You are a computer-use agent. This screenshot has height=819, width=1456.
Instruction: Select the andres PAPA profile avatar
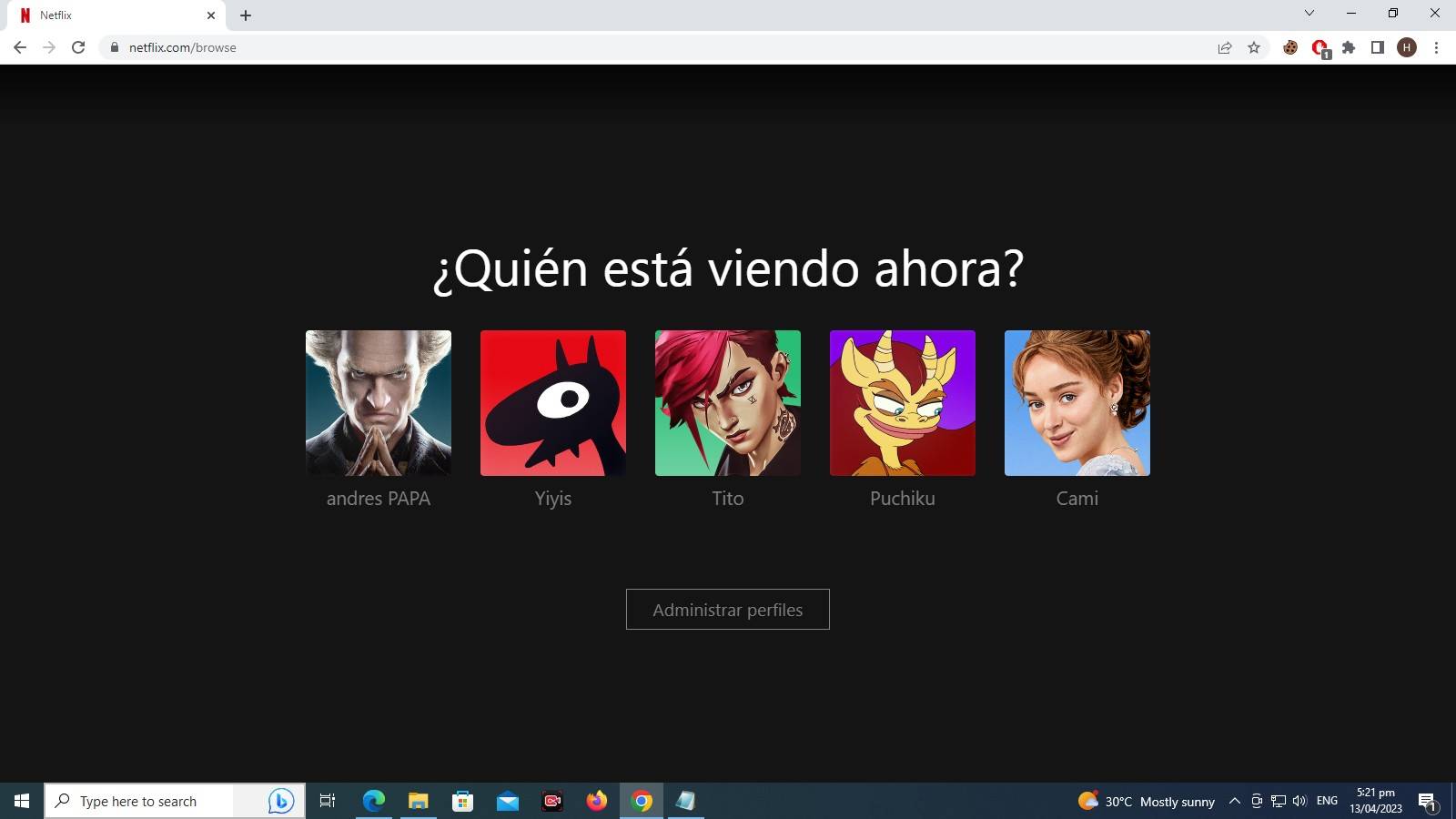[379, 403]
